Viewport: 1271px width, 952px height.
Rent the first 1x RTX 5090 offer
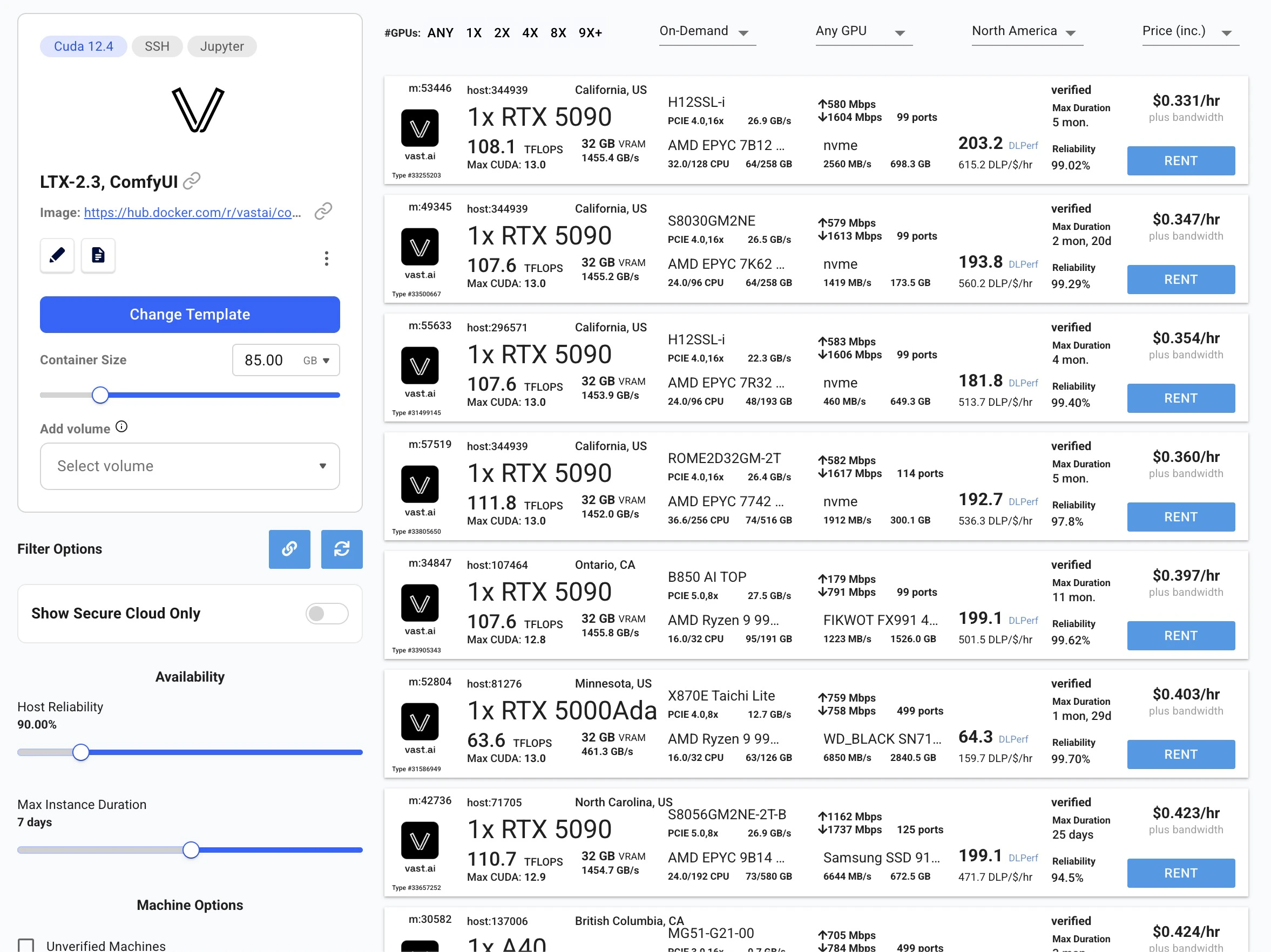click(1181, 161)
